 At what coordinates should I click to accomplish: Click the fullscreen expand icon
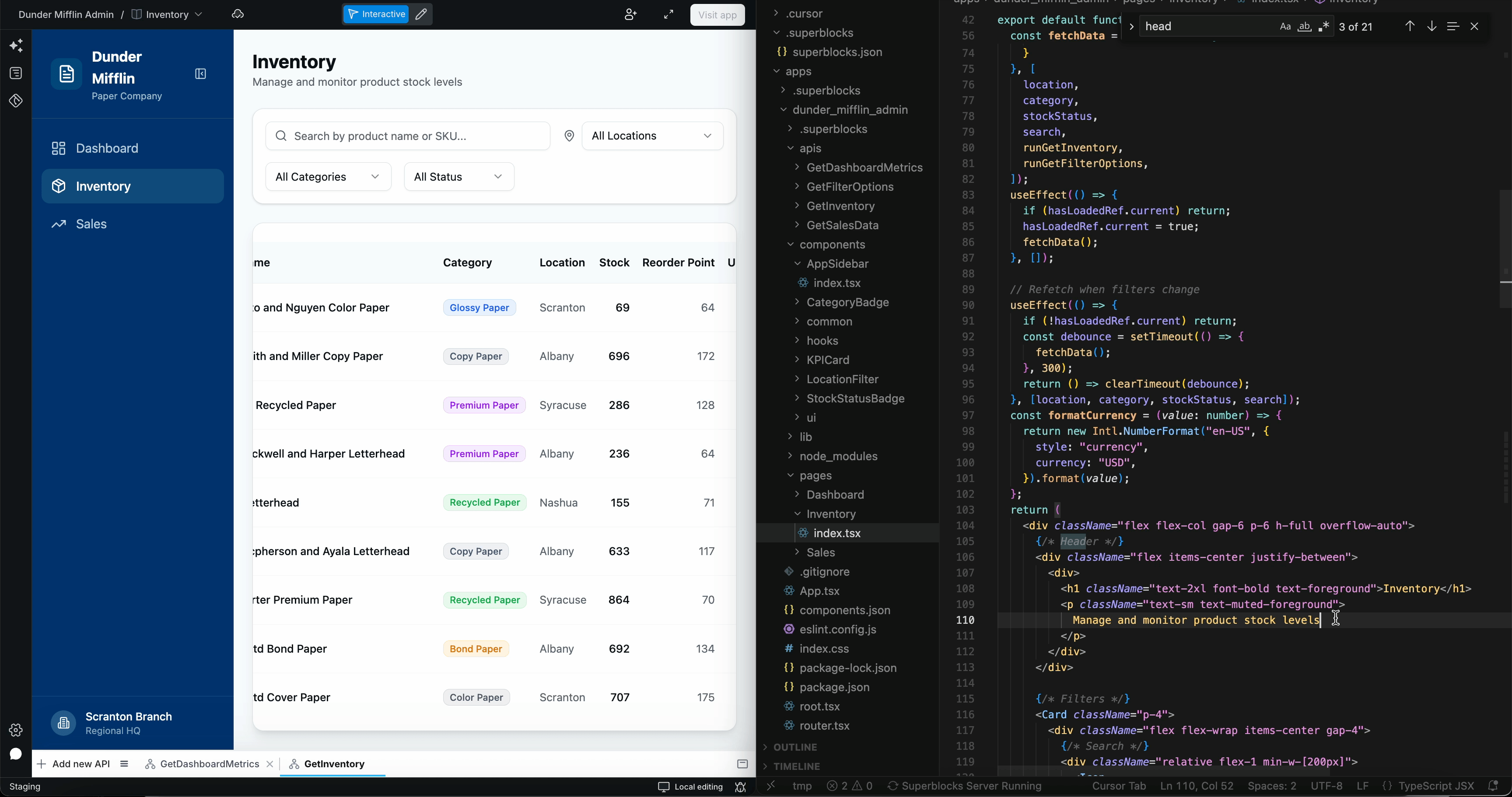click(x=668, y=15)
